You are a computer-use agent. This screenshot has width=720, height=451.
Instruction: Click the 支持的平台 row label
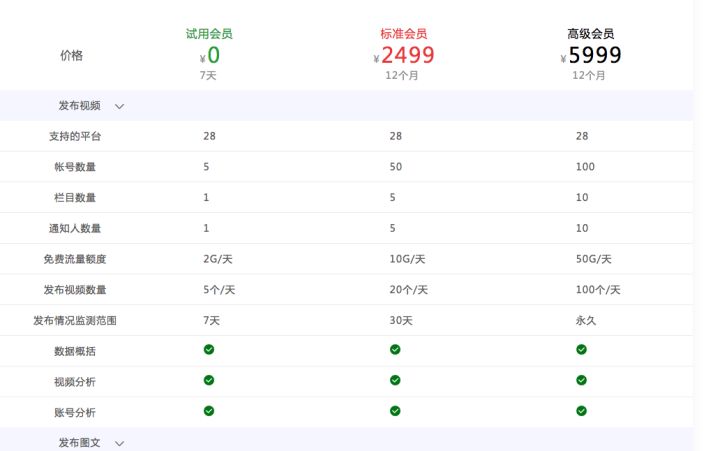75,136
